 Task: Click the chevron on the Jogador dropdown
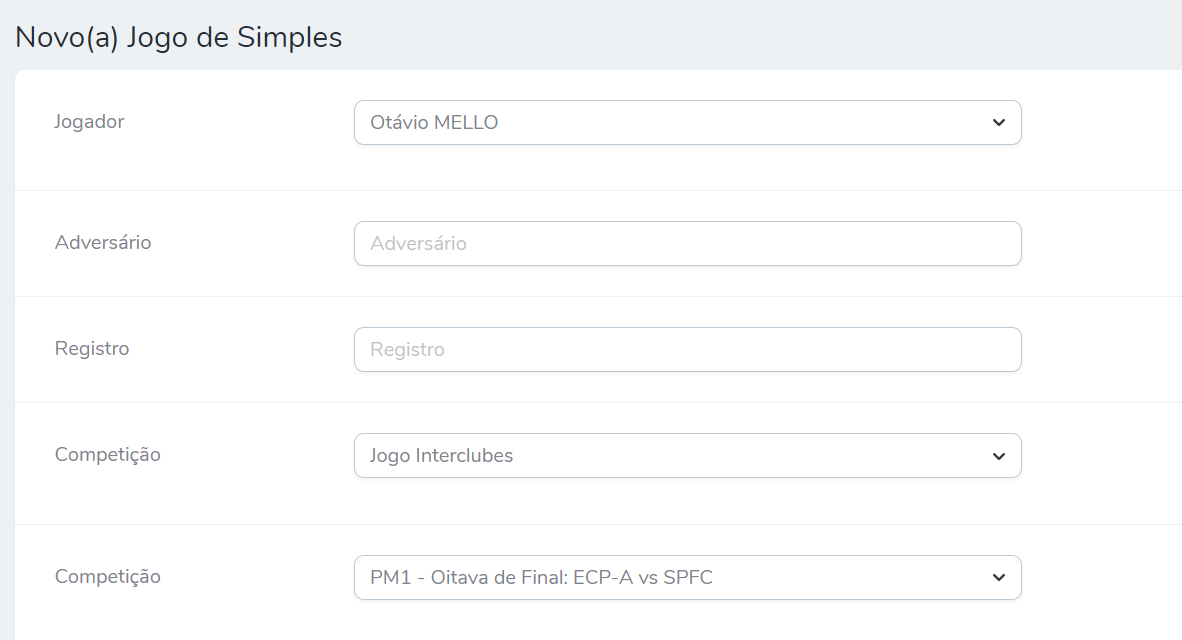[x=998, y=122]
